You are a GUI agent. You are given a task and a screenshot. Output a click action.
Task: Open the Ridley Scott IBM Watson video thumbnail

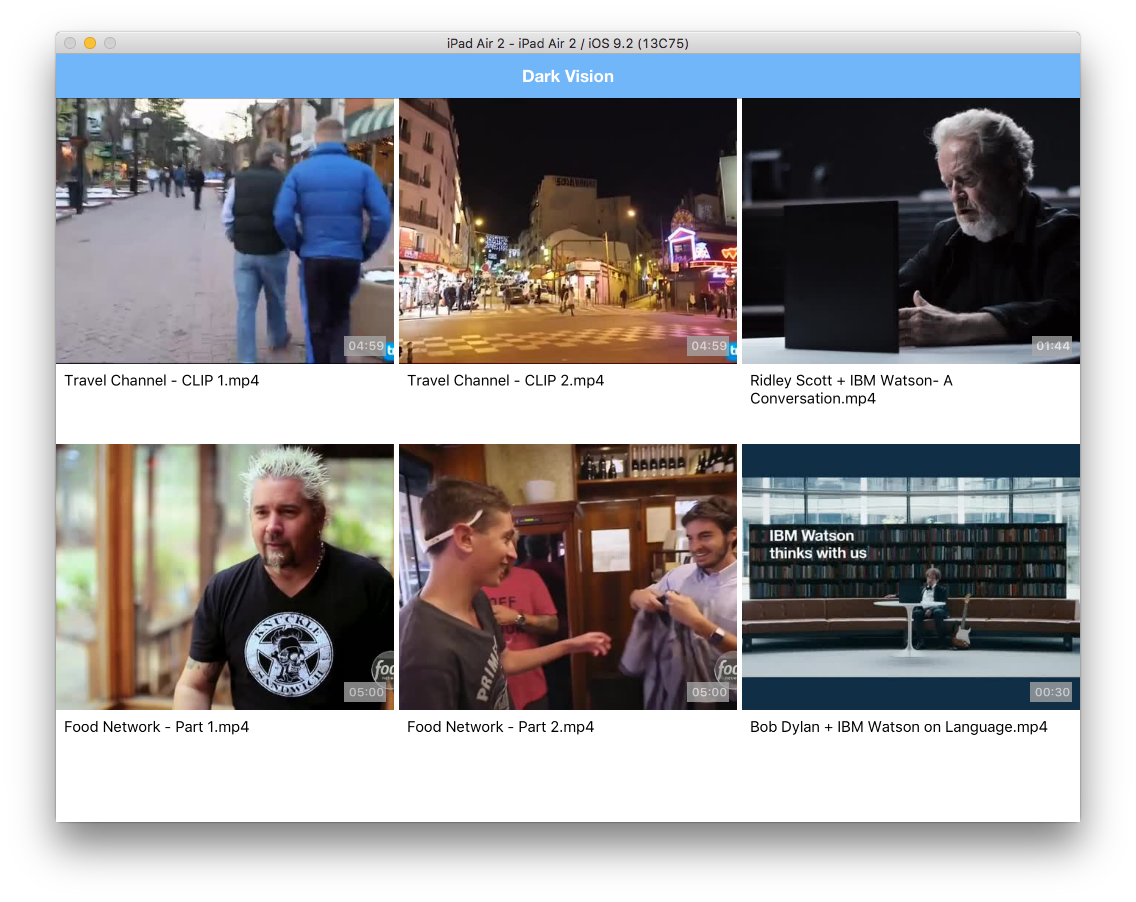coord(911,230)
